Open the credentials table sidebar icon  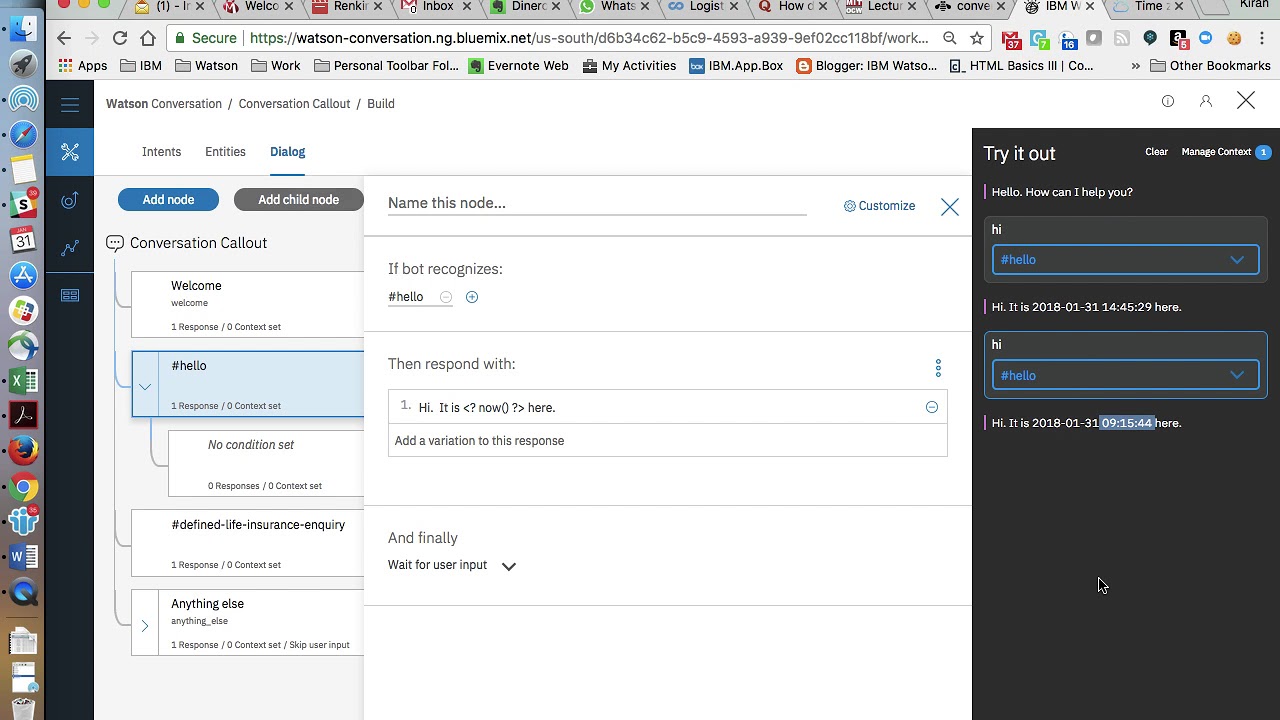pos(70,295)
